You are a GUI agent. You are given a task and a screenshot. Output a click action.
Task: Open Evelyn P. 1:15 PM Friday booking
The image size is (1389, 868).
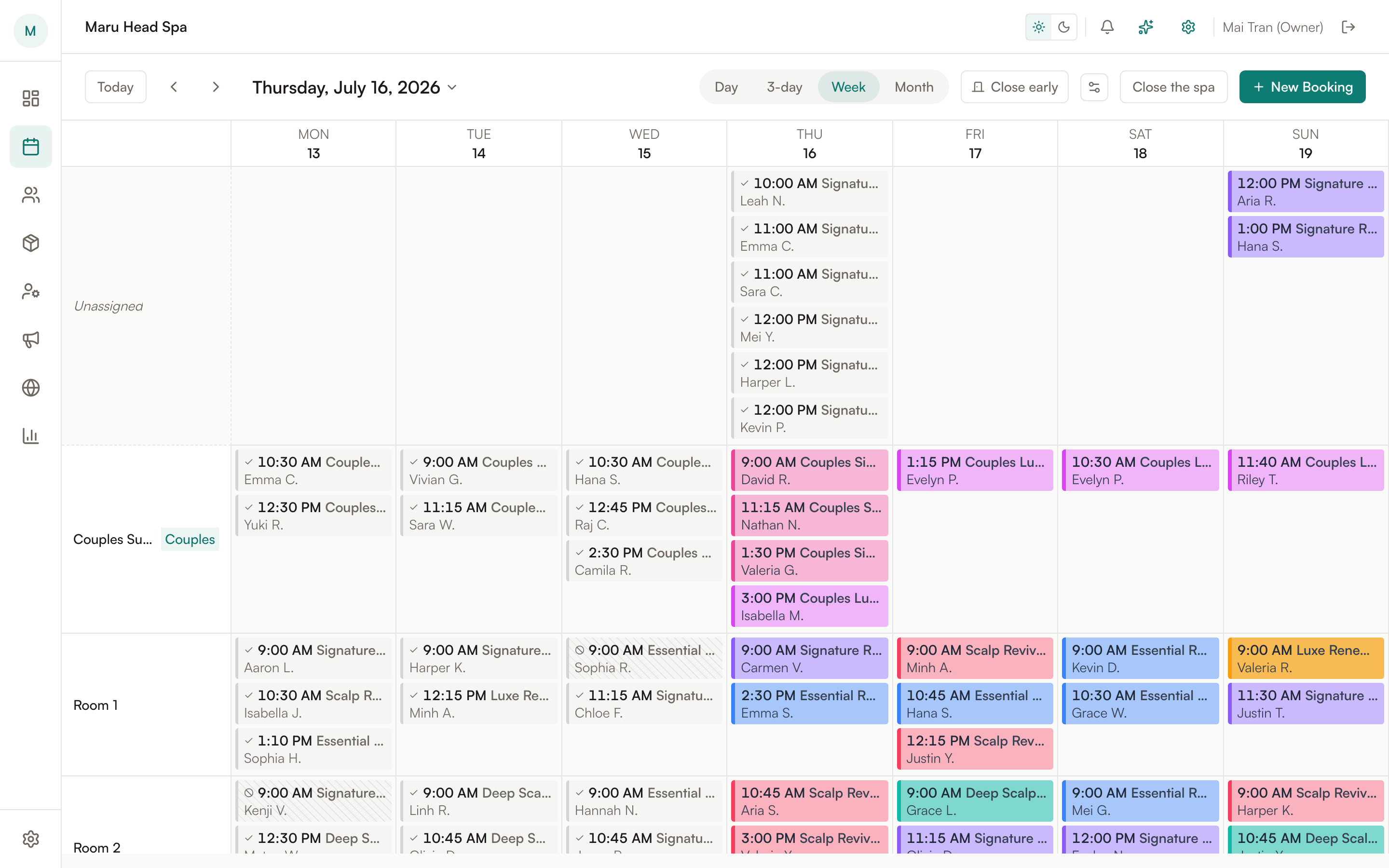pos(975,470)
